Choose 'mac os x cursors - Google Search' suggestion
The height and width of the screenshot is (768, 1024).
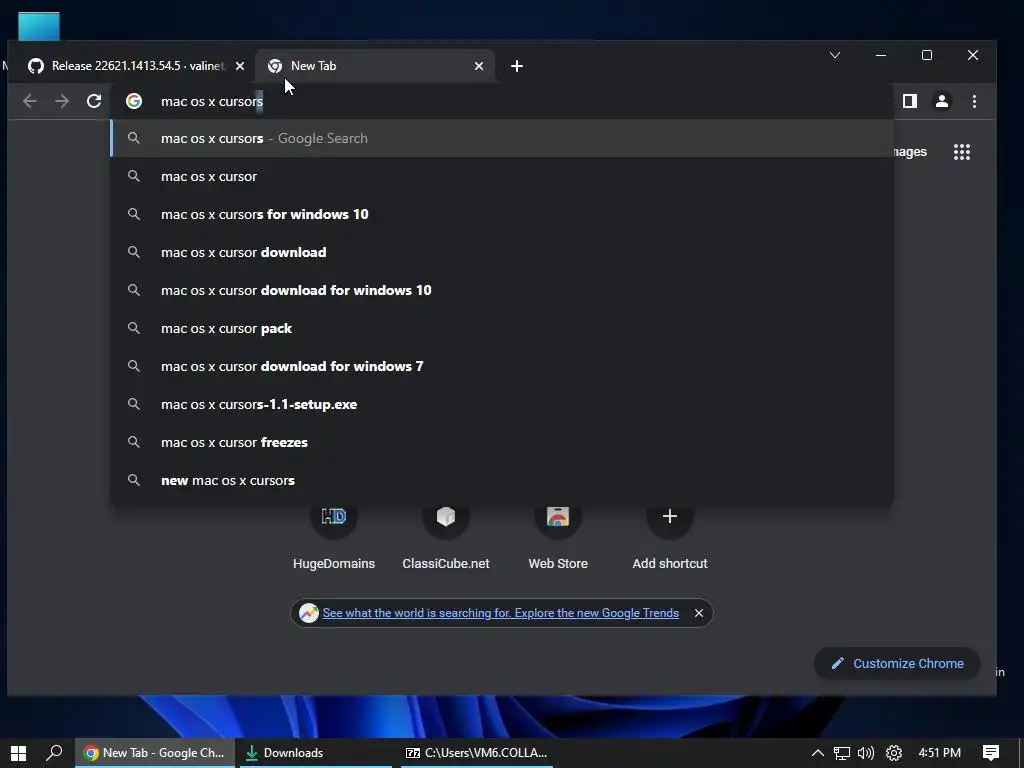pos(502,138)
